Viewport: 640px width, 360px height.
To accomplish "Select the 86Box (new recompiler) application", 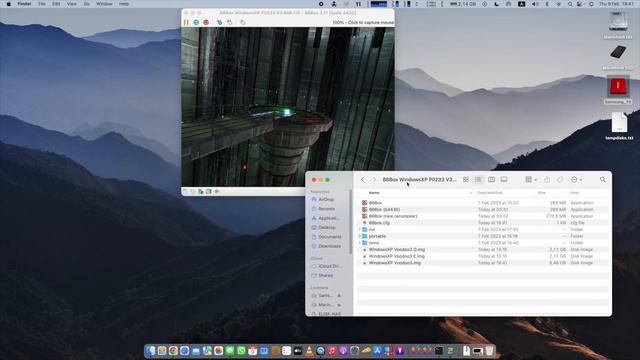I will 483,216.
